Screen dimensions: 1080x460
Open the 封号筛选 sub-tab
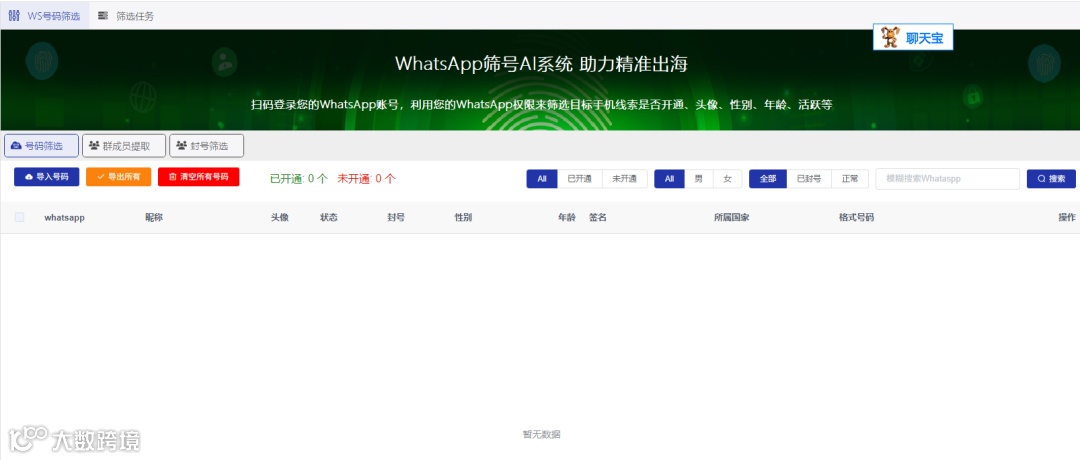(x=207, y=146)
